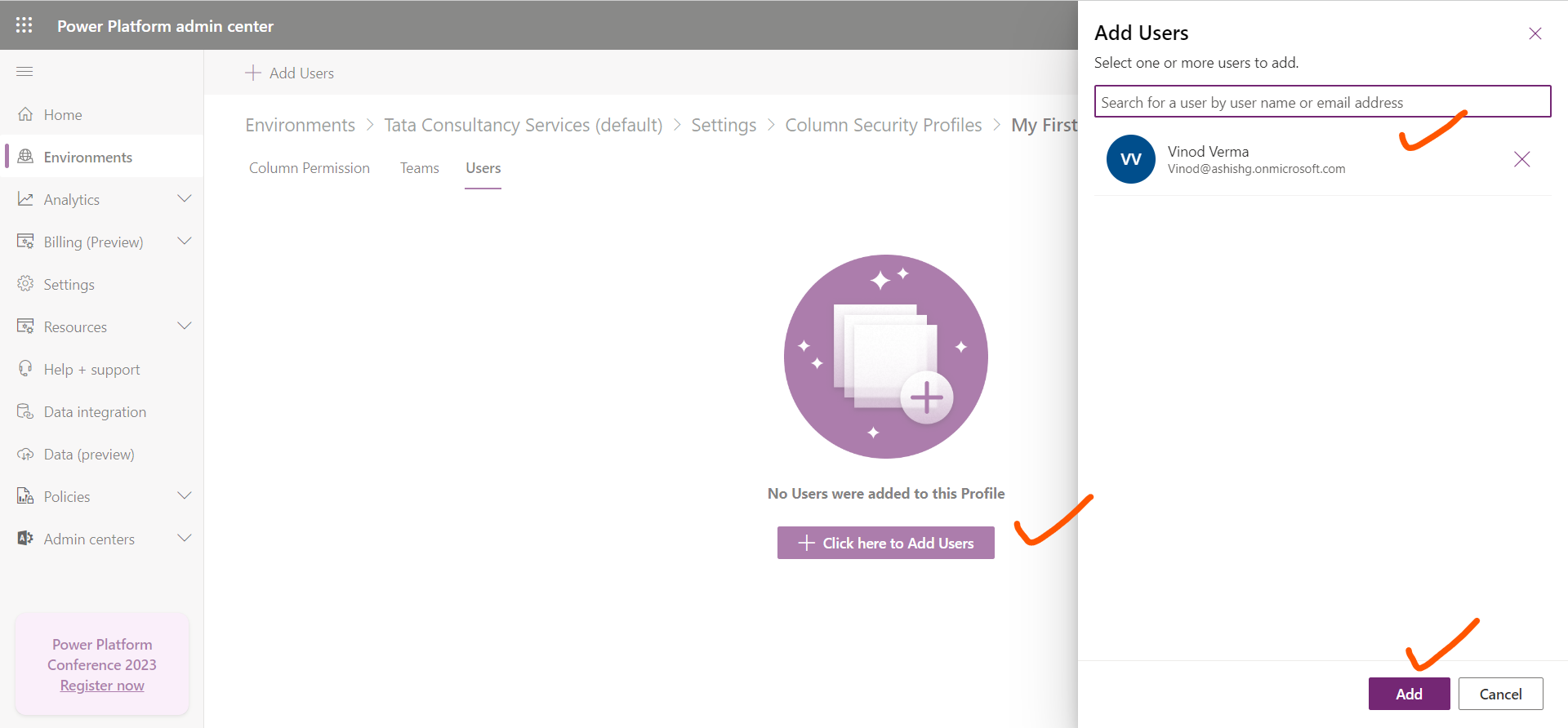
Task: Expand the Resources section
Action: coord(185,326)
